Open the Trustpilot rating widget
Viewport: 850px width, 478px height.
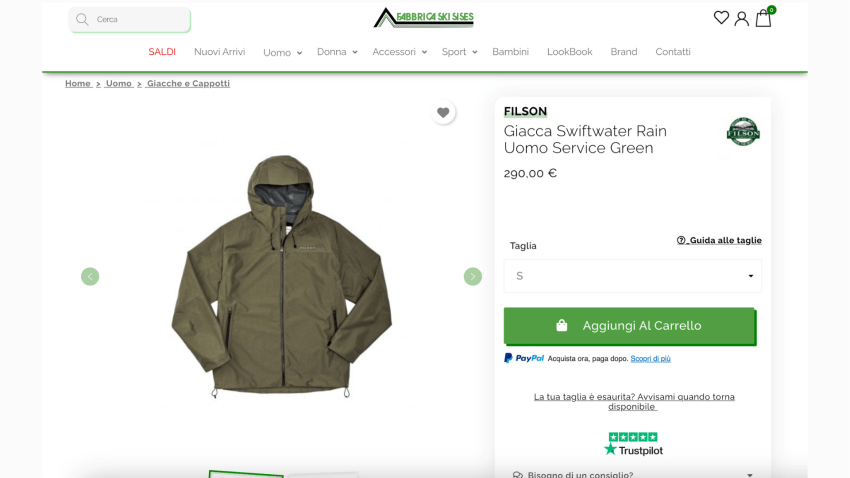[x=633, y=444]
